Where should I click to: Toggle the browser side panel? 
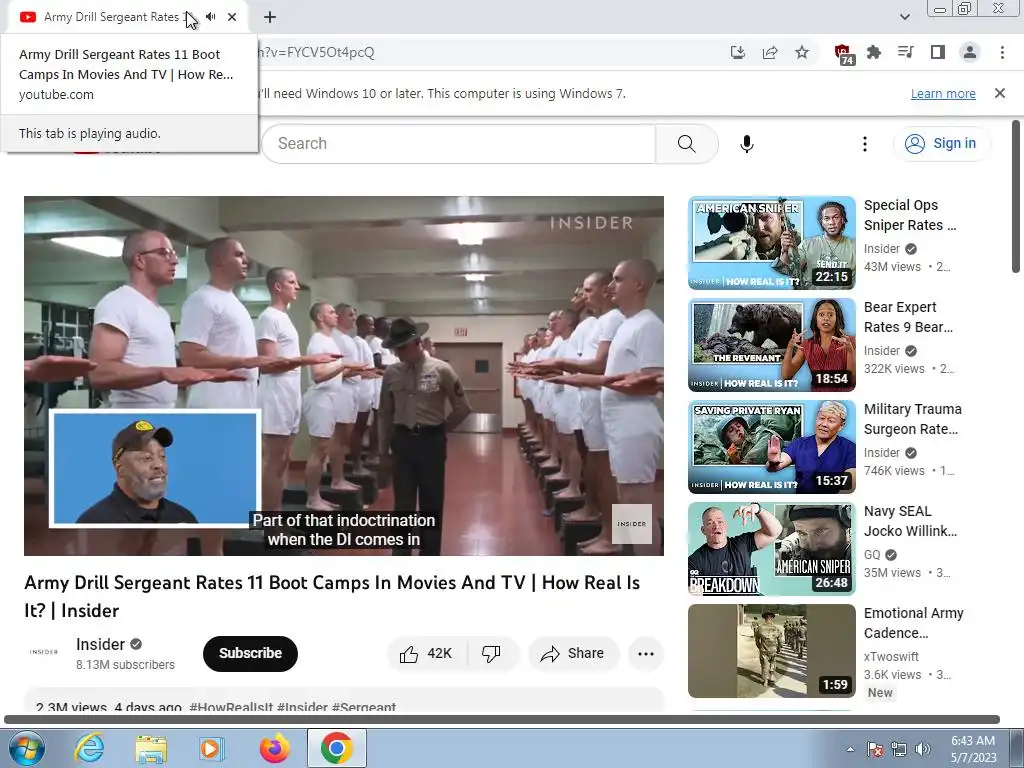coord(938,52)
